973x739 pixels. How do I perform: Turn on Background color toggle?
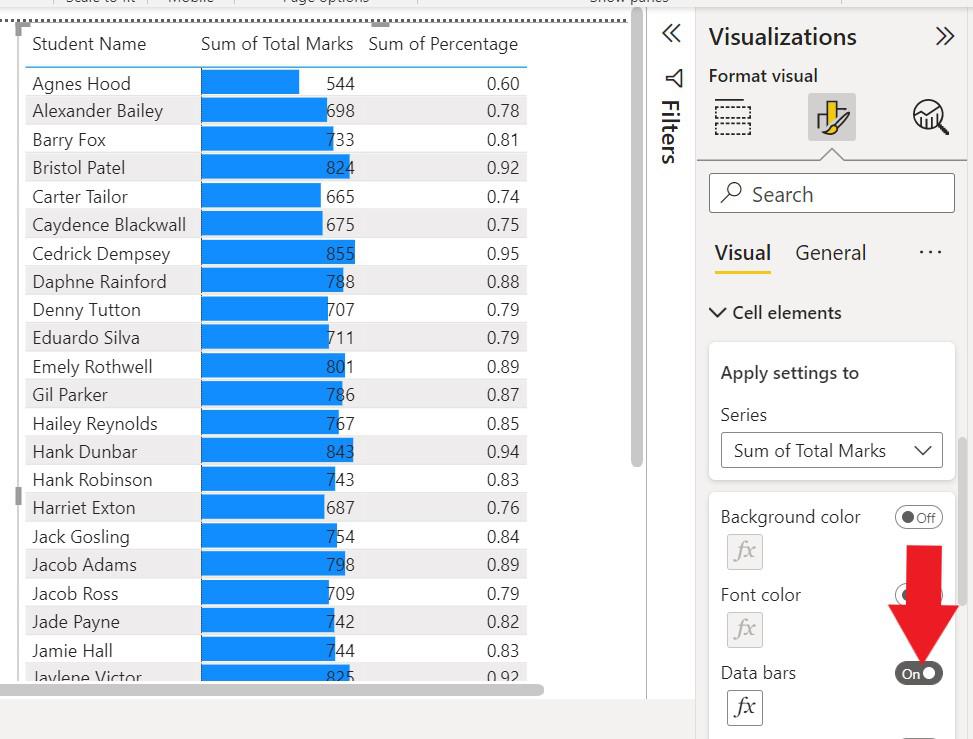[x=918, y=517]
